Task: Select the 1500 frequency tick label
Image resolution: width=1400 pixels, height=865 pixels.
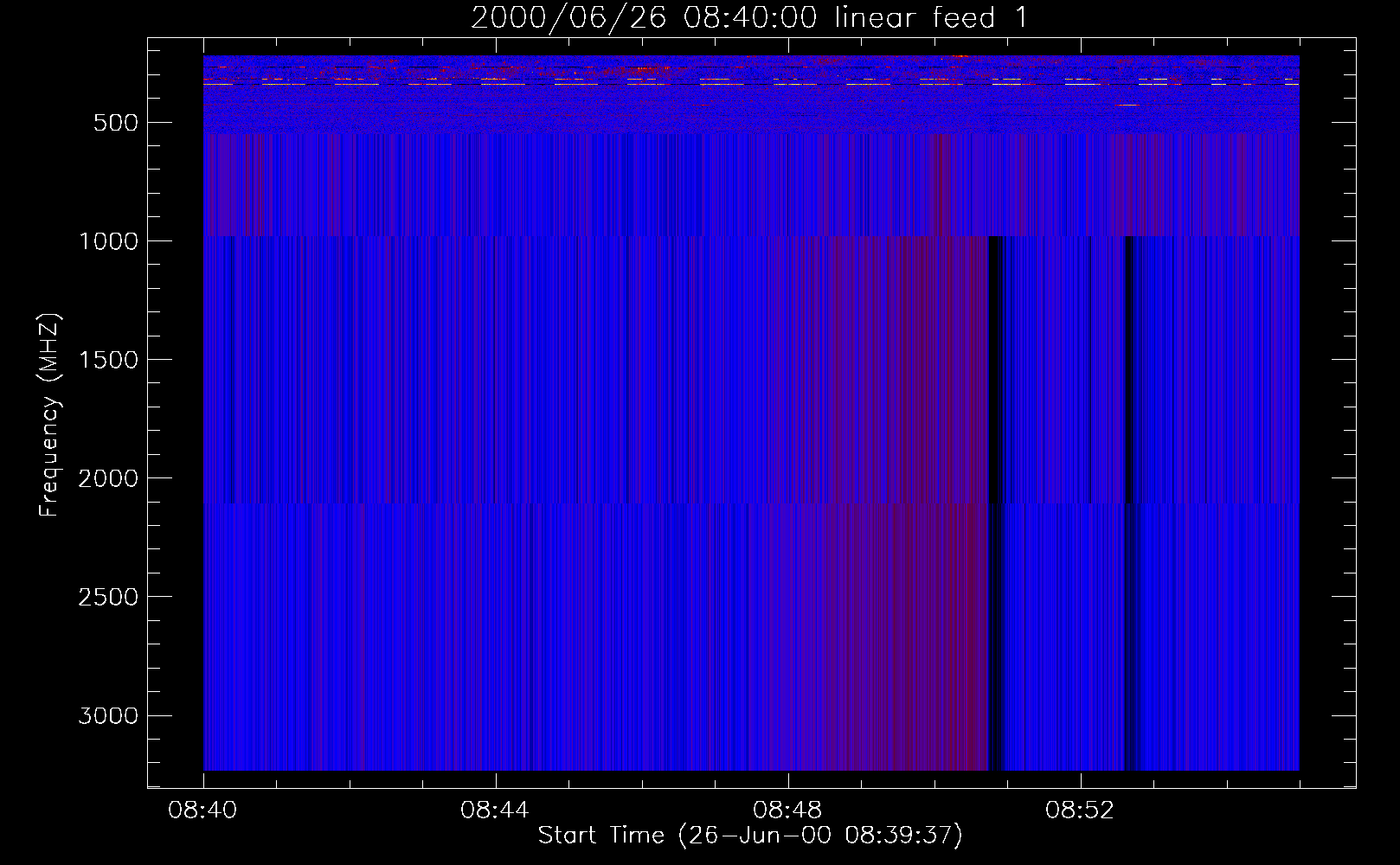Action: click(108, 360)
